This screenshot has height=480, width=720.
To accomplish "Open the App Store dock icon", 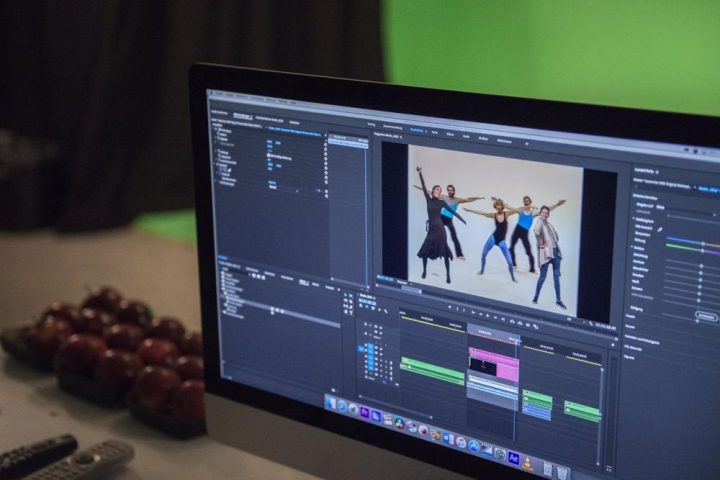I will (x=475, y=445).
